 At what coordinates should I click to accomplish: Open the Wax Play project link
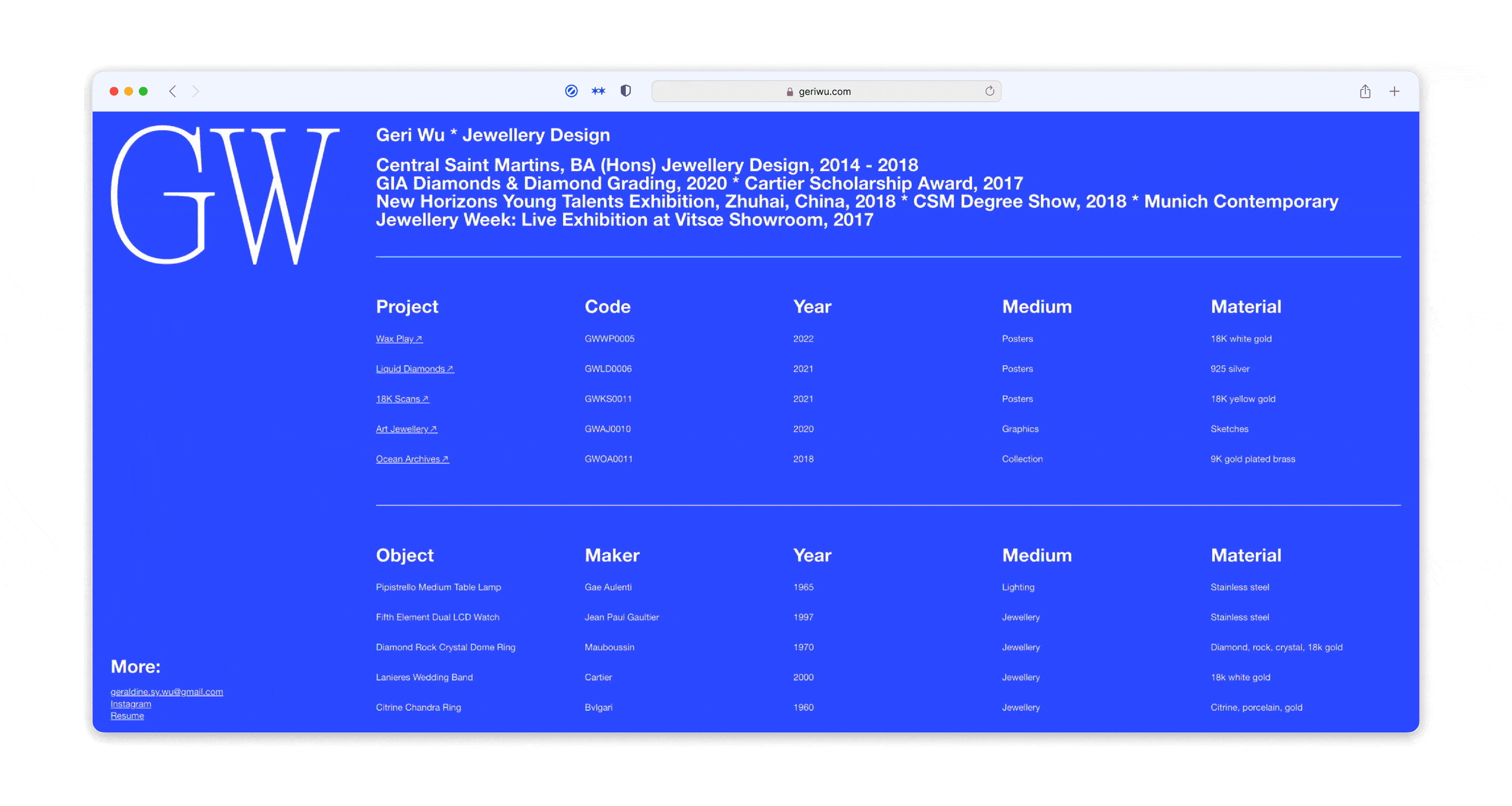coord(399,339)
